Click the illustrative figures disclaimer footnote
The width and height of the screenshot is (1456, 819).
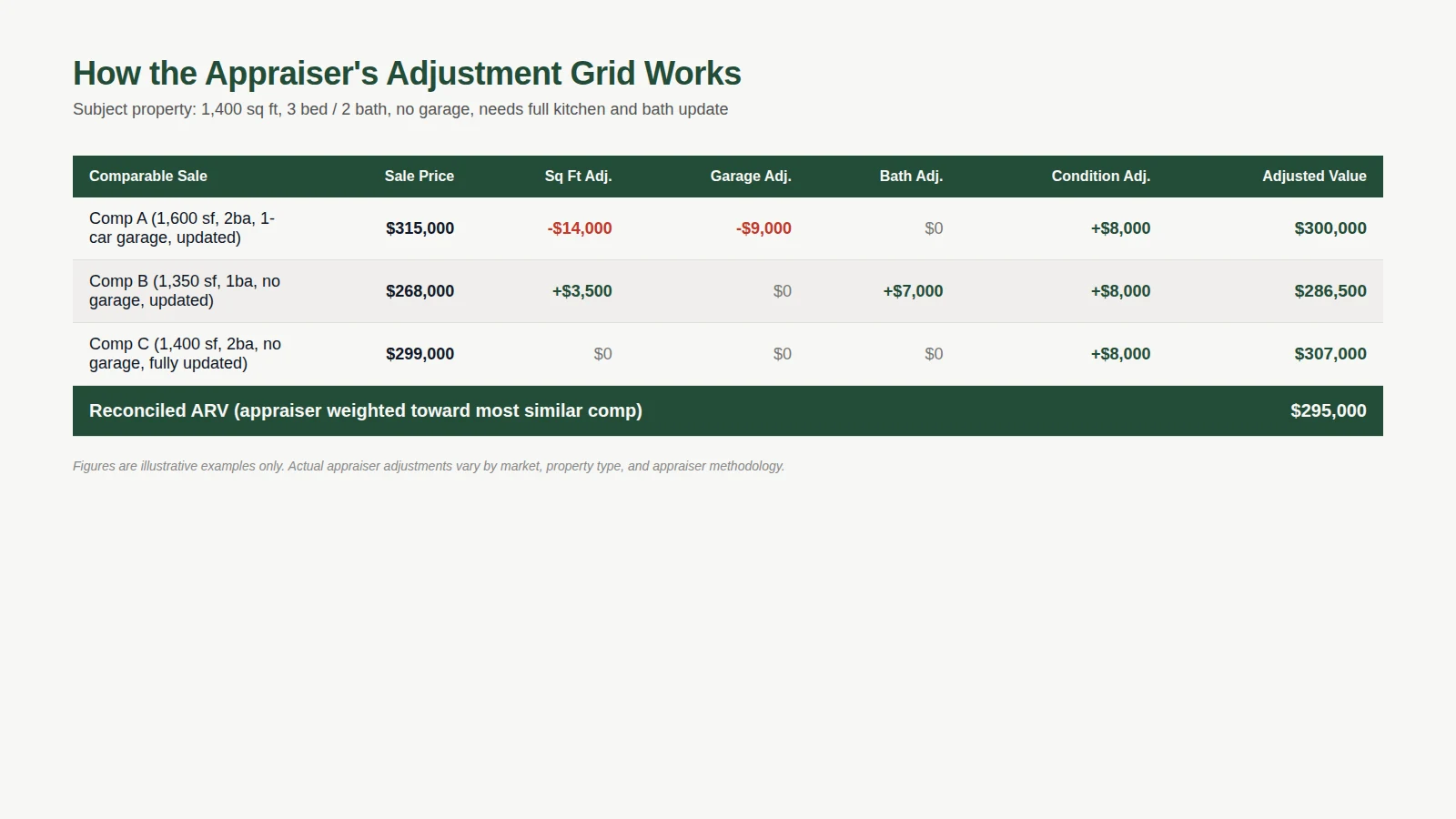tap(429, 466)
